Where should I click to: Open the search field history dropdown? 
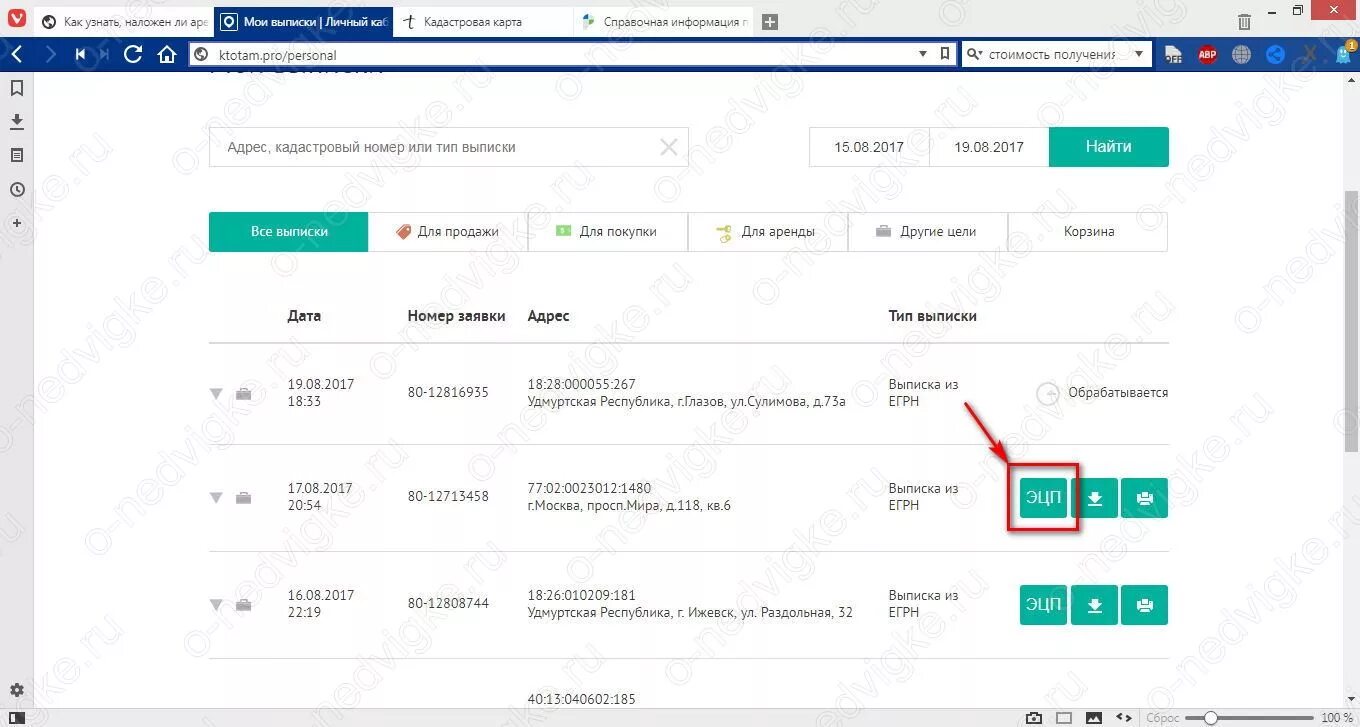[x=1138, y=54]
